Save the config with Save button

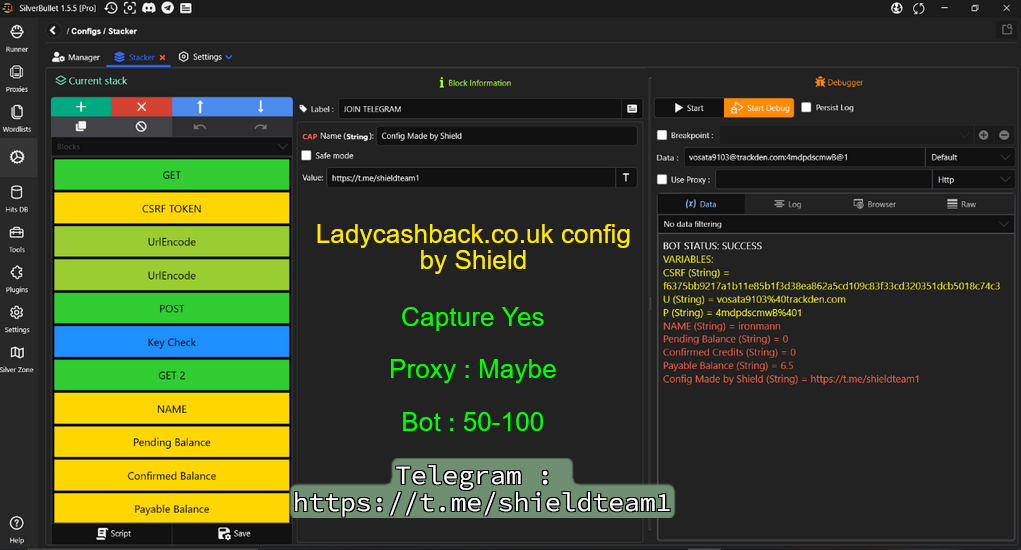[233, 533]
